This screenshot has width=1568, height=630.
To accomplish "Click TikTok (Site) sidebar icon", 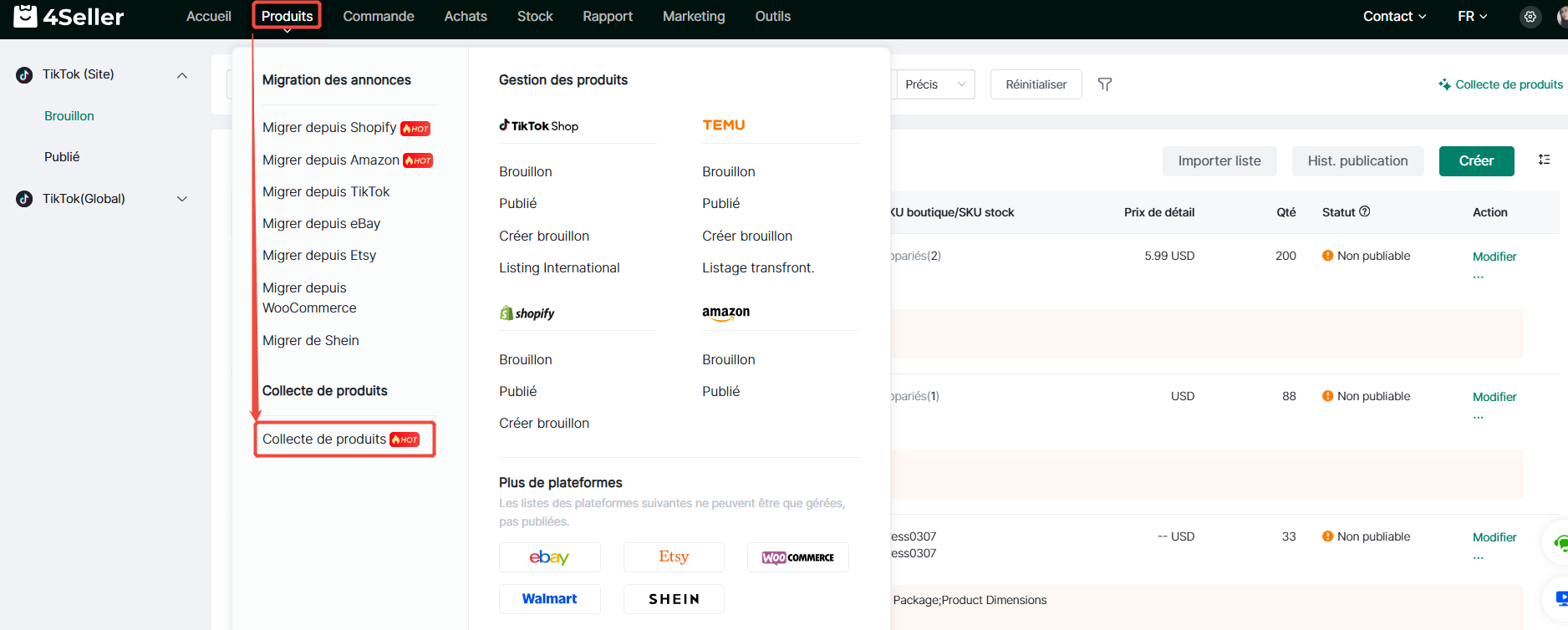I will [x=24, y=75].
